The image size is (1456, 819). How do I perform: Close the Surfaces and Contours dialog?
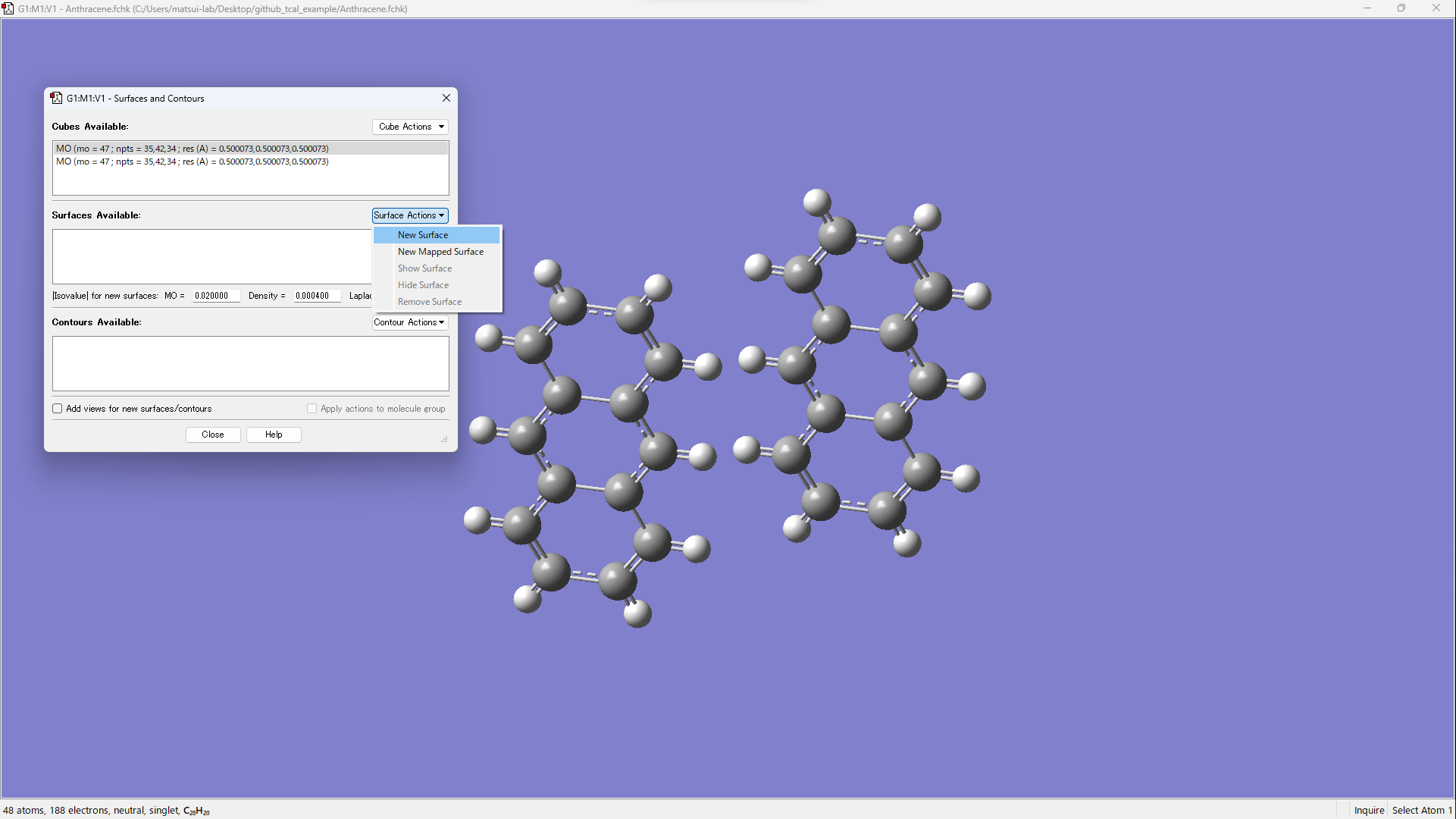[x=446, y=98]
